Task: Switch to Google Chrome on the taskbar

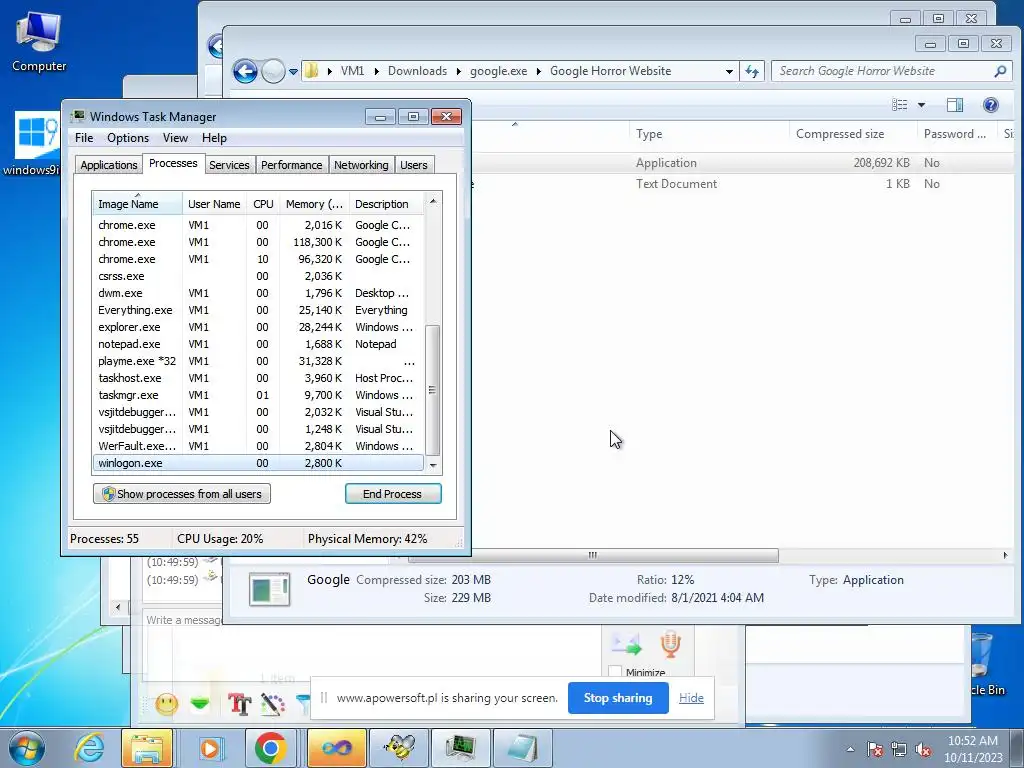Action: (271, 748)
